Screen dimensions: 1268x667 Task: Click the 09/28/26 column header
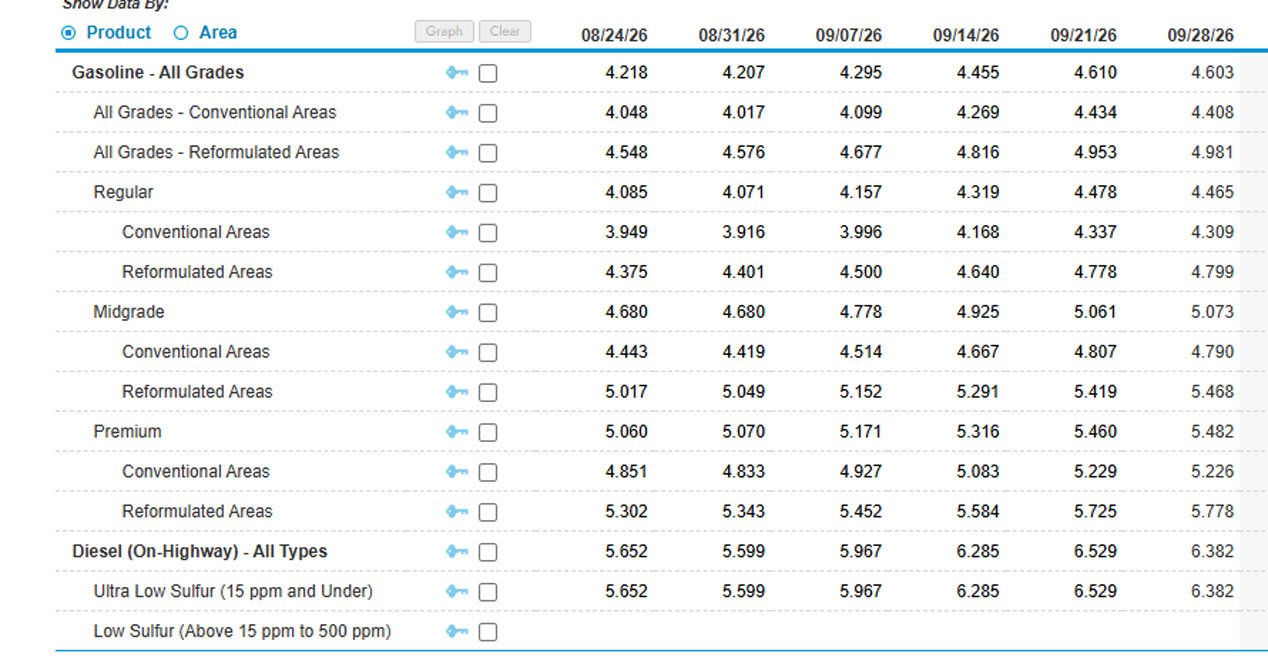pos(1201,35)
